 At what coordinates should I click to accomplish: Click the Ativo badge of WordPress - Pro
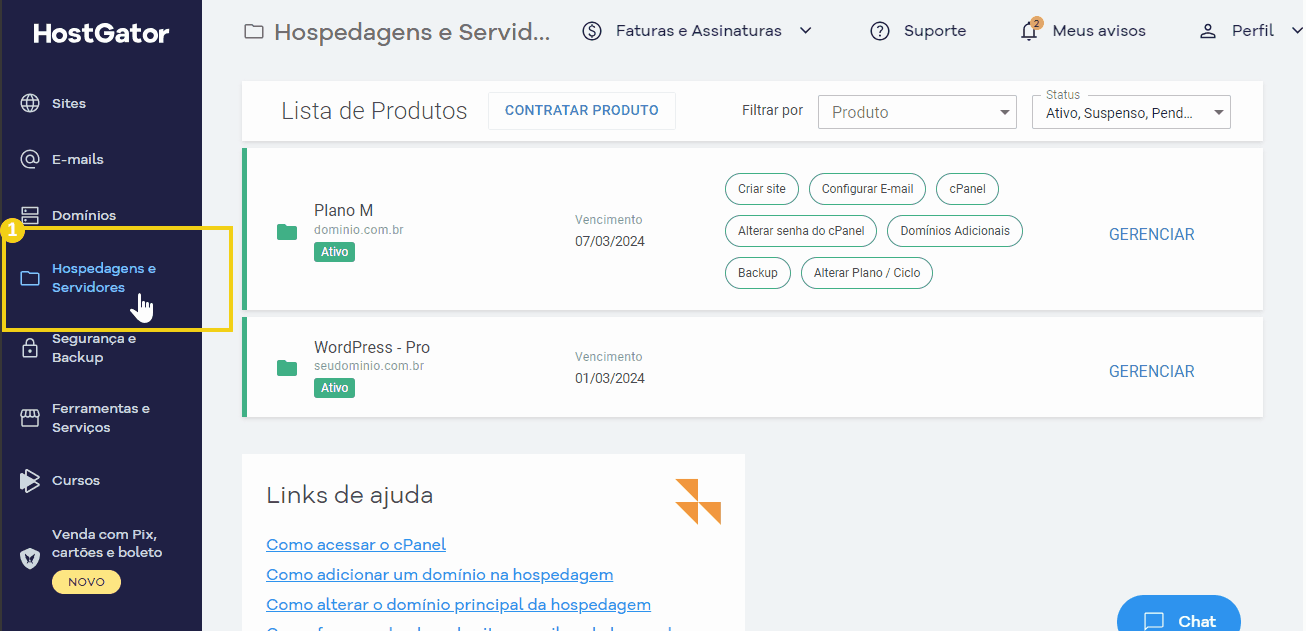pos(334,388)
